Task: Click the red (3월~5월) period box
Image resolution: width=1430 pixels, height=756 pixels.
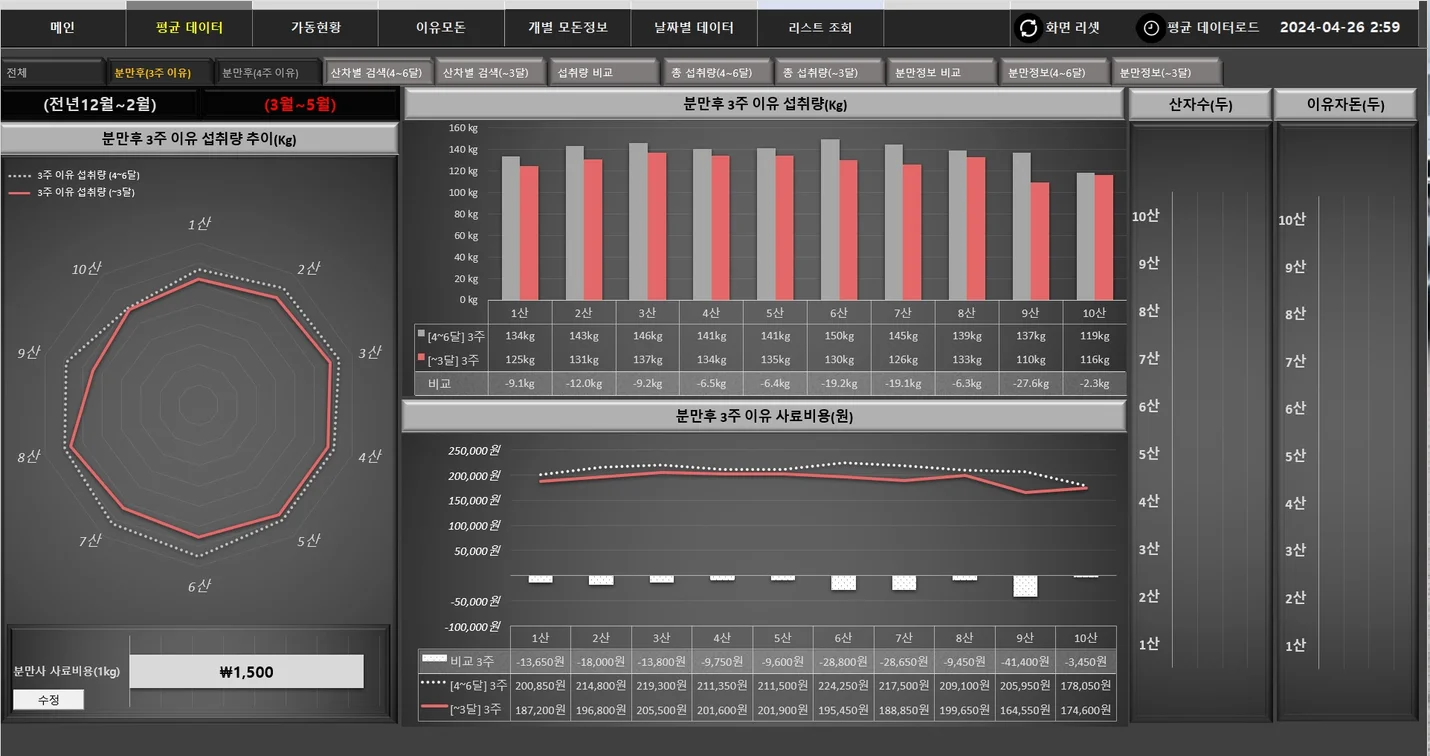Action: click(x=300, y=103)
